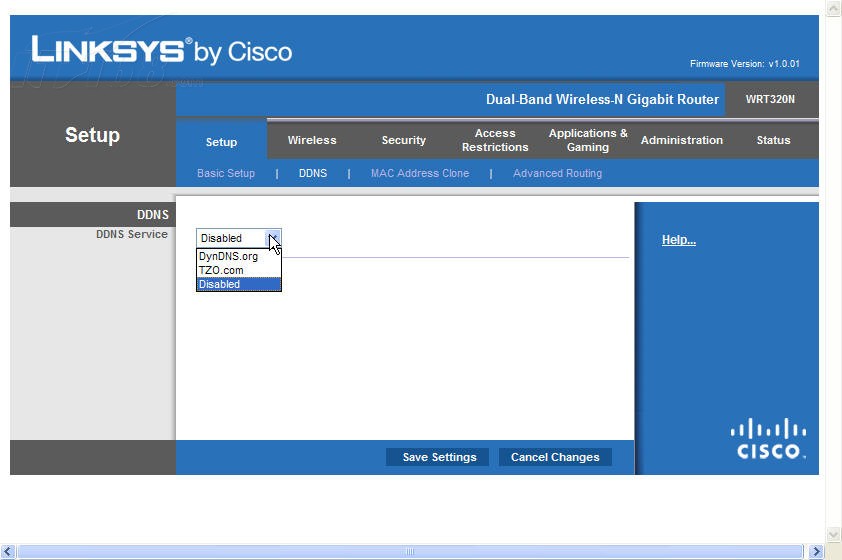Go to Access Restrictions tab

tap(495, 140)
